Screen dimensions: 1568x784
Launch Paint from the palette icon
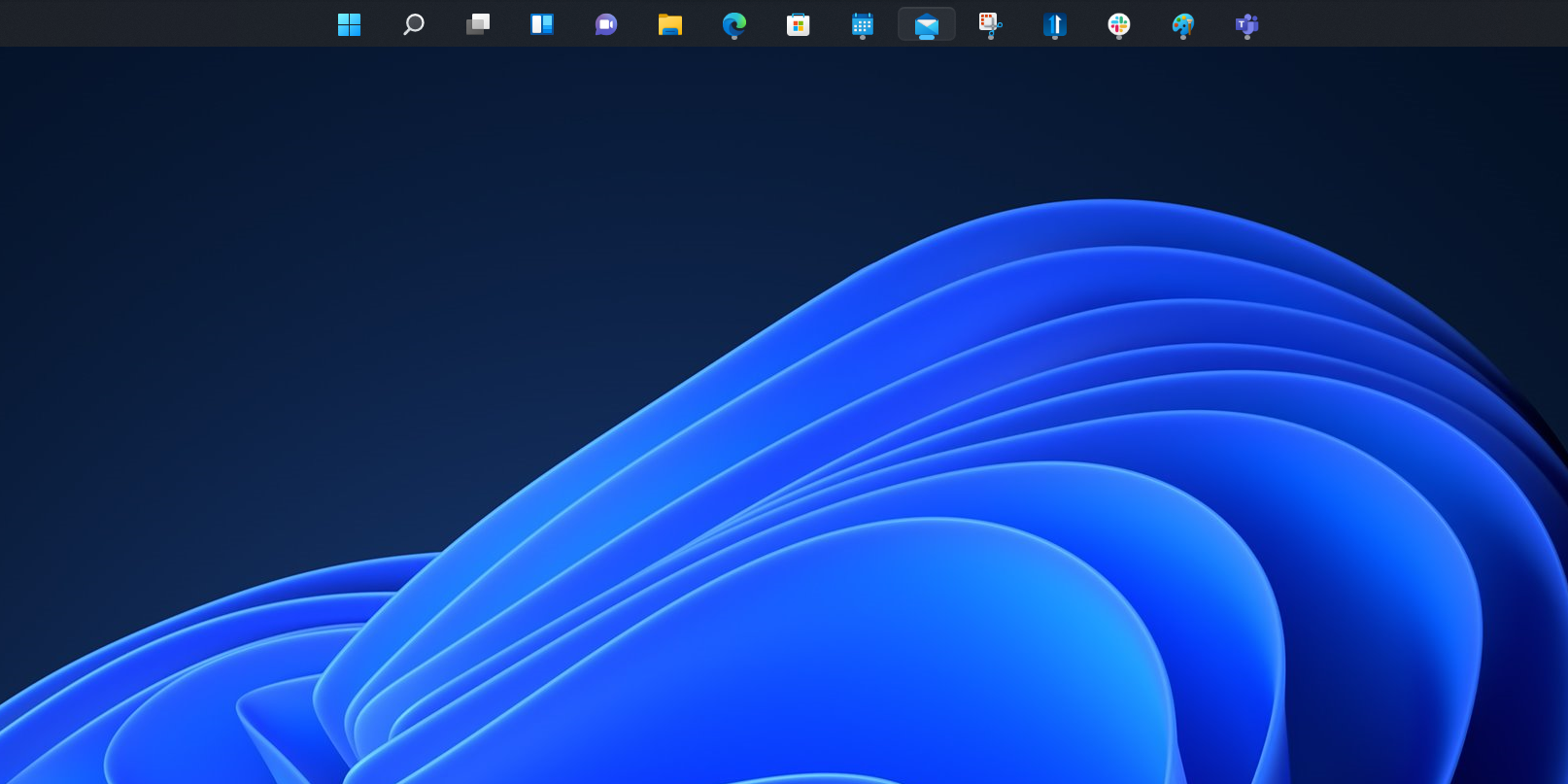[x=1182, y=24]
